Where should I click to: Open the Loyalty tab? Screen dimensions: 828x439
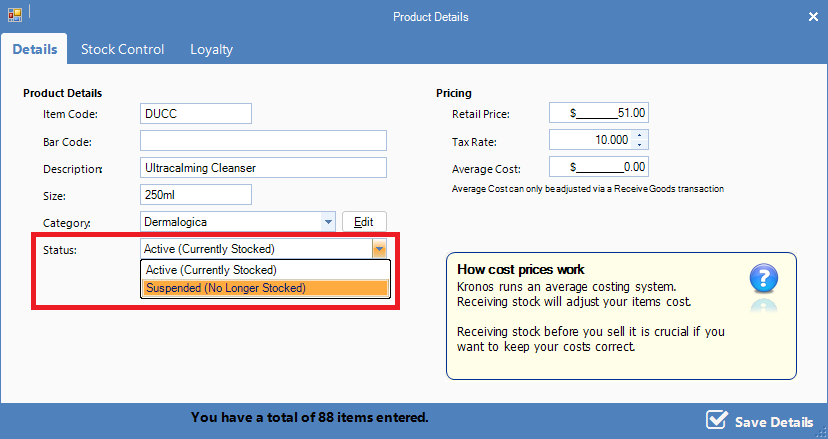coord(211,49)
